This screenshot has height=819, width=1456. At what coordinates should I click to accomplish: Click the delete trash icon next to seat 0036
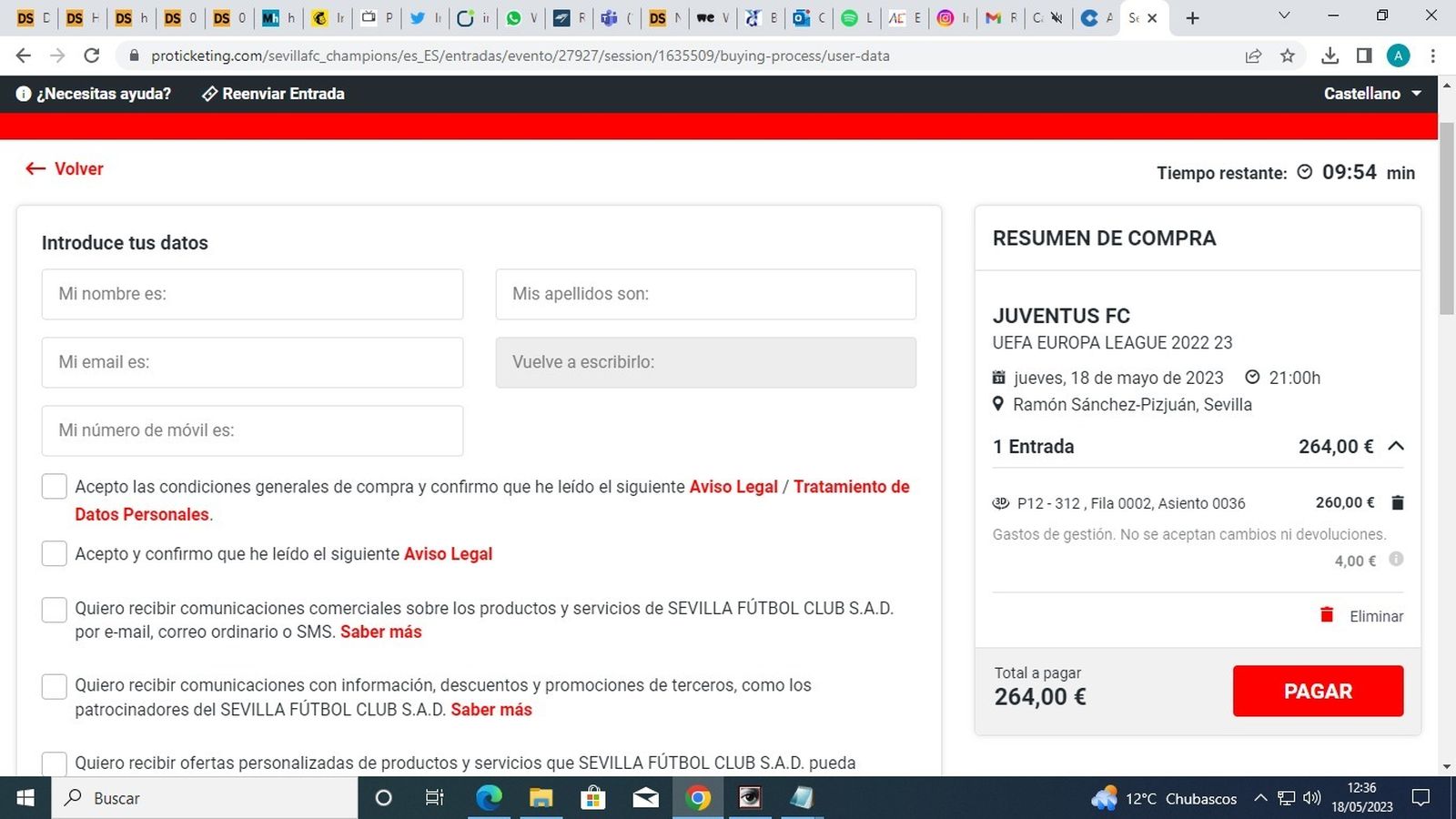pos(1398,502)
